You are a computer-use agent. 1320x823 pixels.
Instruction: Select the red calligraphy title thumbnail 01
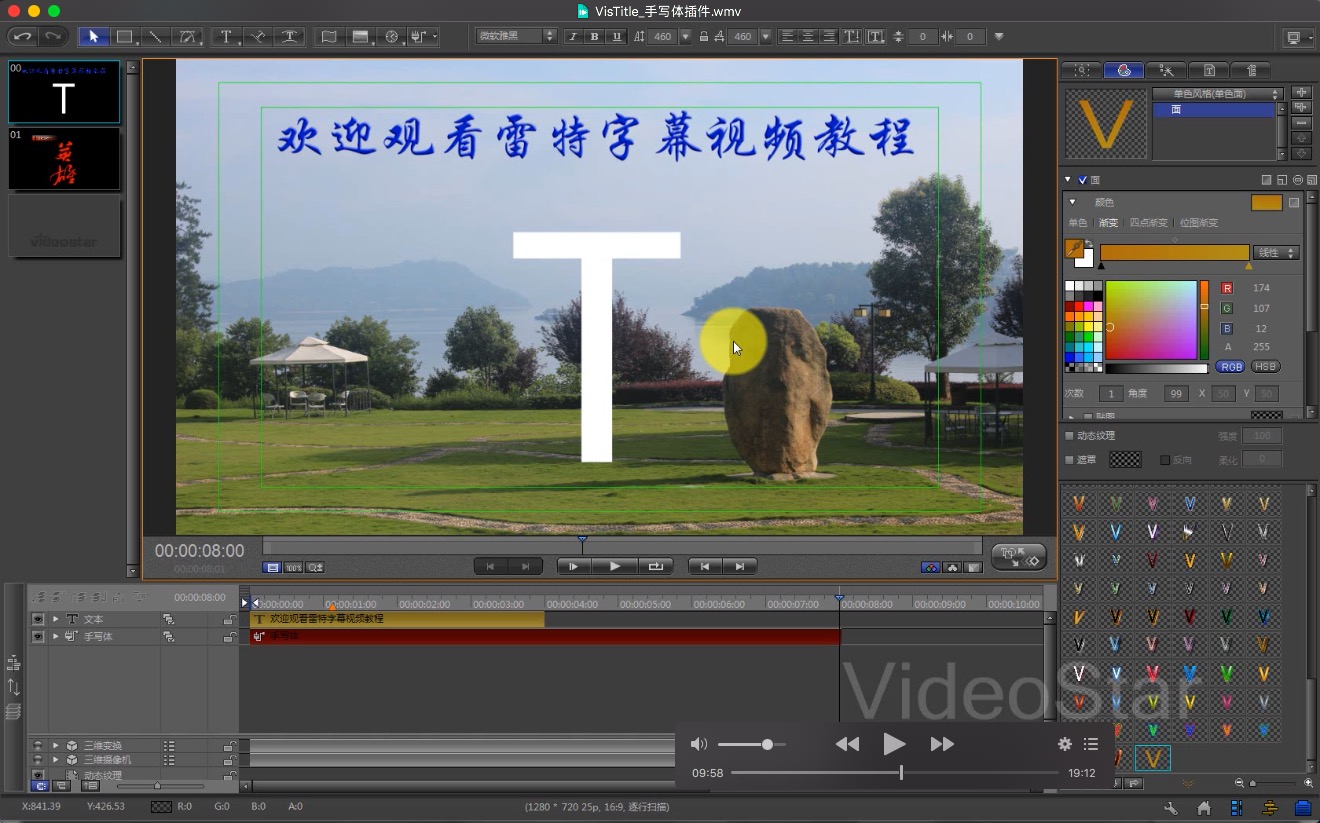point(64,158)
